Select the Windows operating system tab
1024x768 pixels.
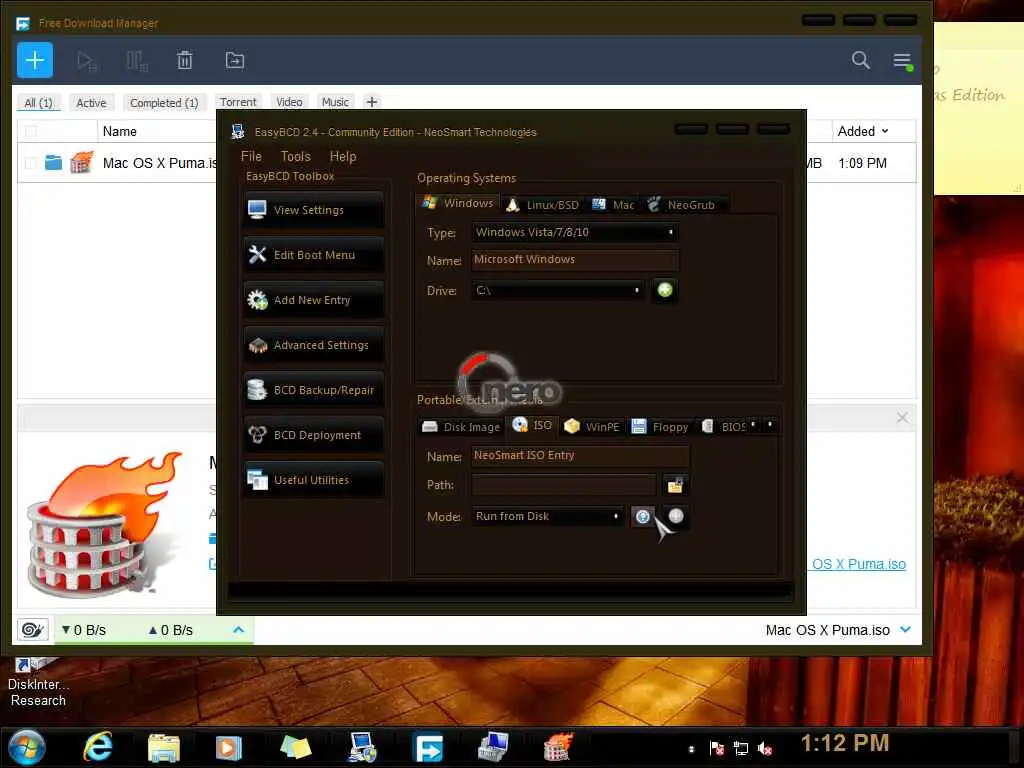[458, 203]
